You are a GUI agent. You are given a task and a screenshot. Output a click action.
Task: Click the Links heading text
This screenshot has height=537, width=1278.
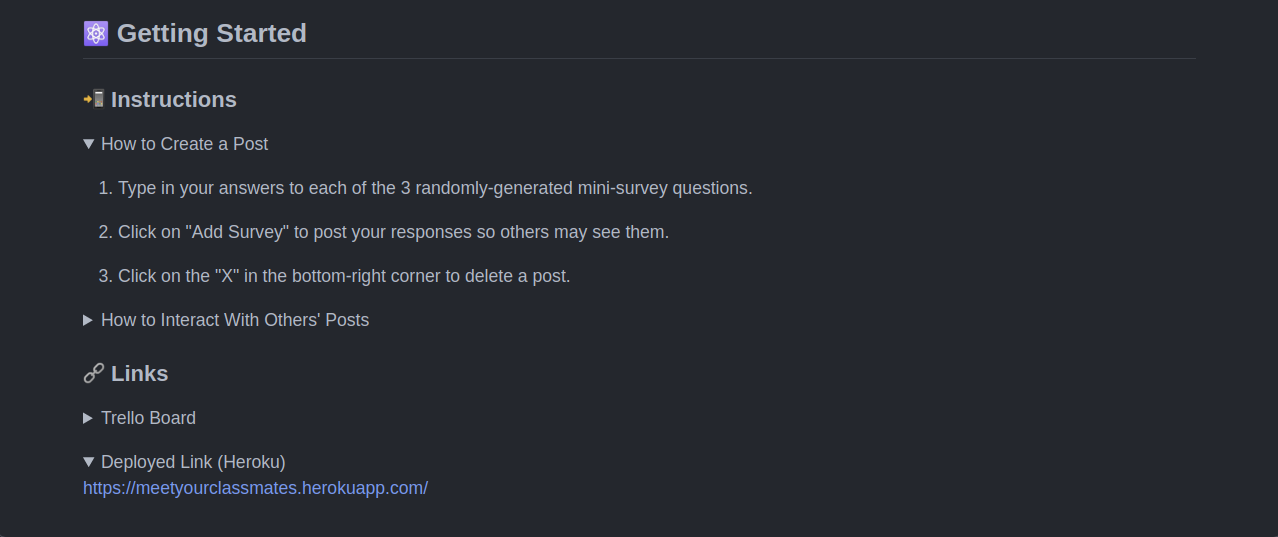140,373
